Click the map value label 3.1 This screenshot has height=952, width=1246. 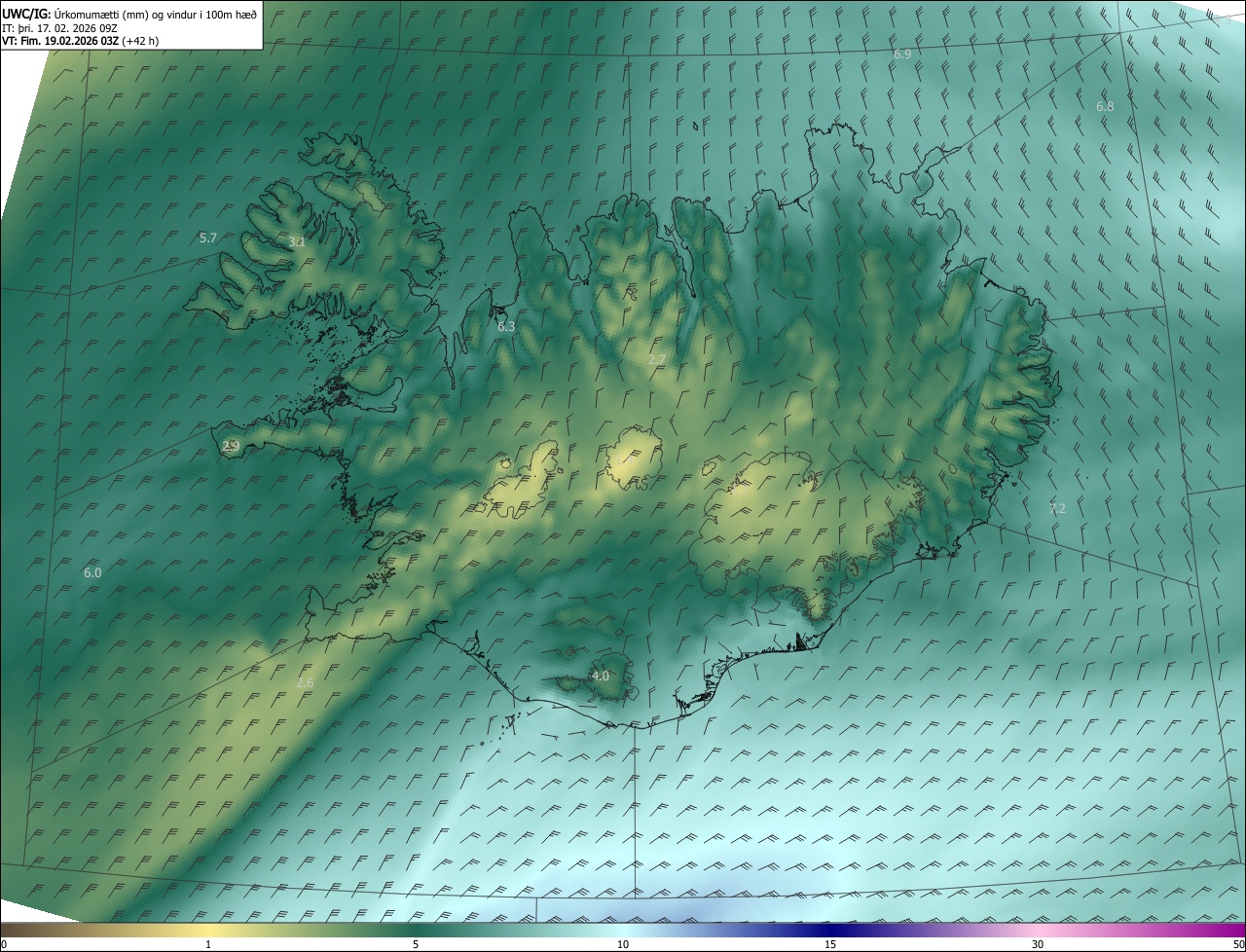click(x=297, y=242)
